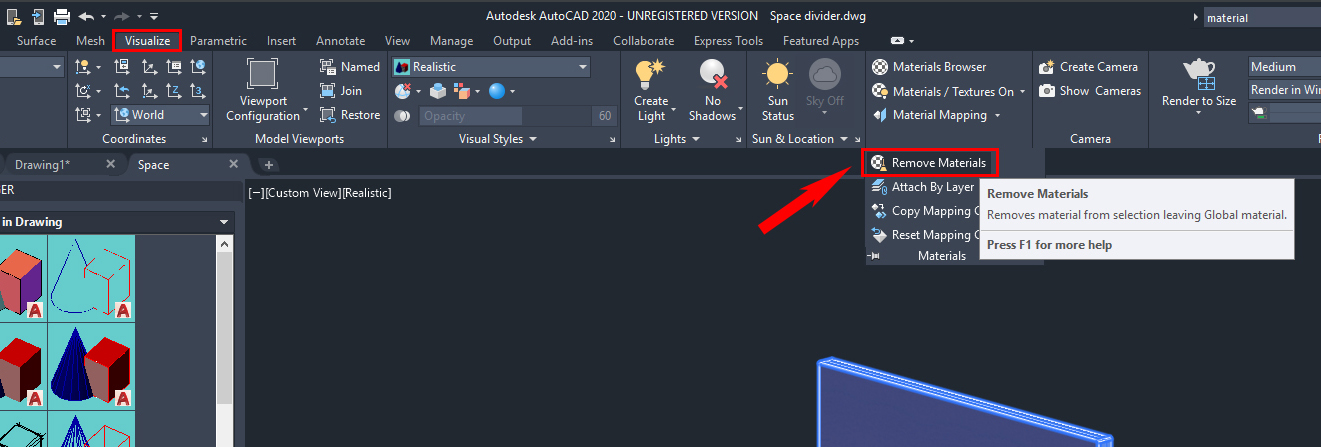Click Restore viewports button
This screenshot has height=447, width=1321.
point(350,115)
